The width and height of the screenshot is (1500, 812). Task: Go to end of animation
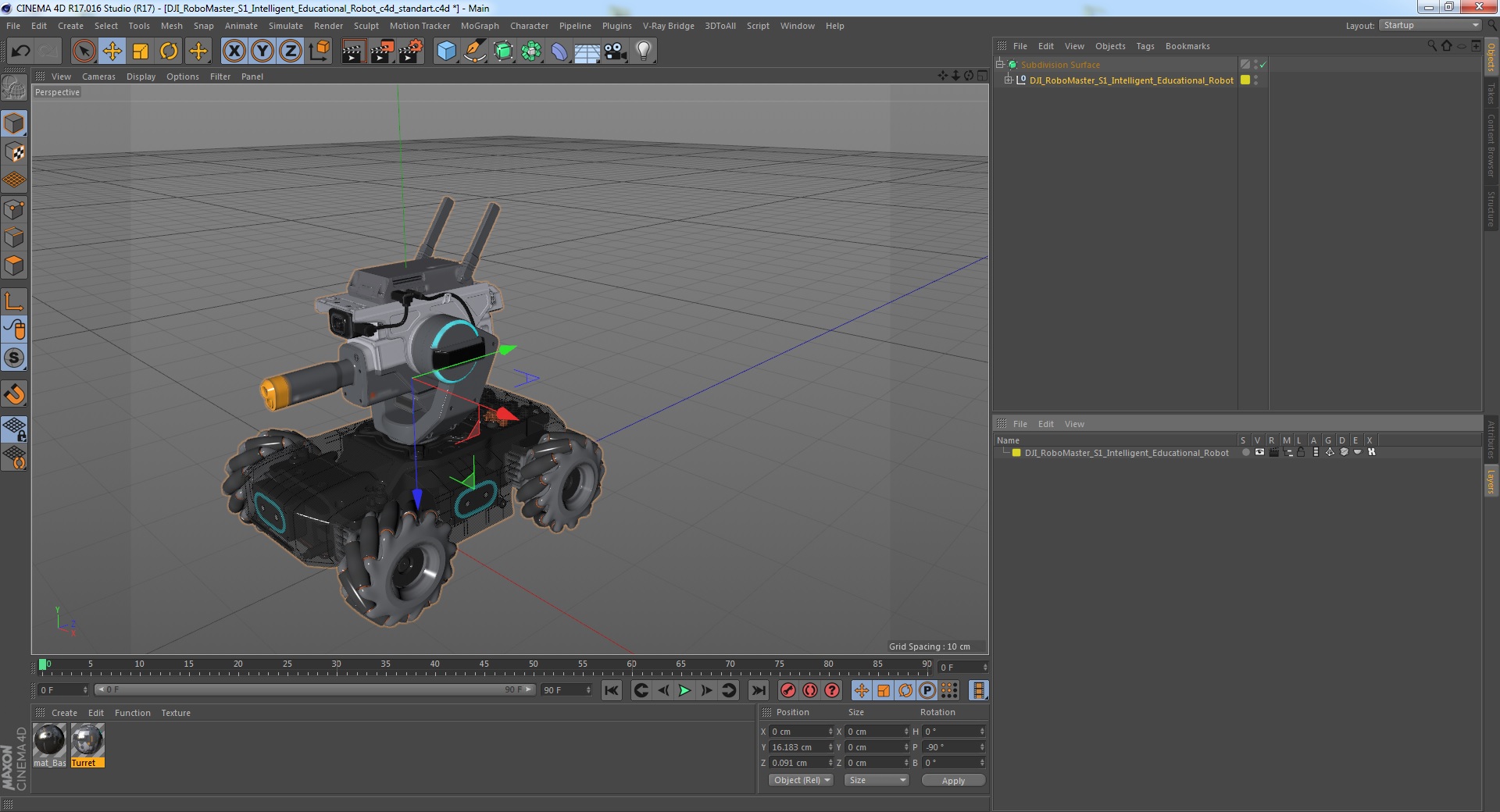point(758,690)
